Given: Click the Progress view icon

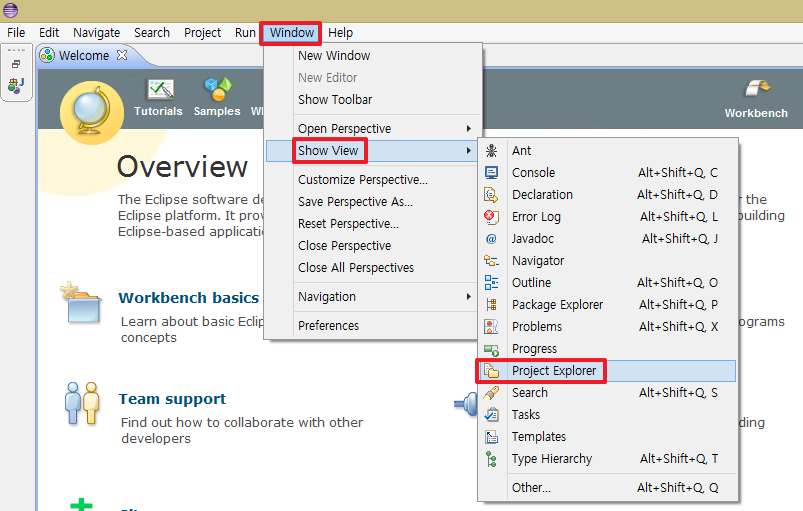Looking at the screenshot, I should 491,350.
